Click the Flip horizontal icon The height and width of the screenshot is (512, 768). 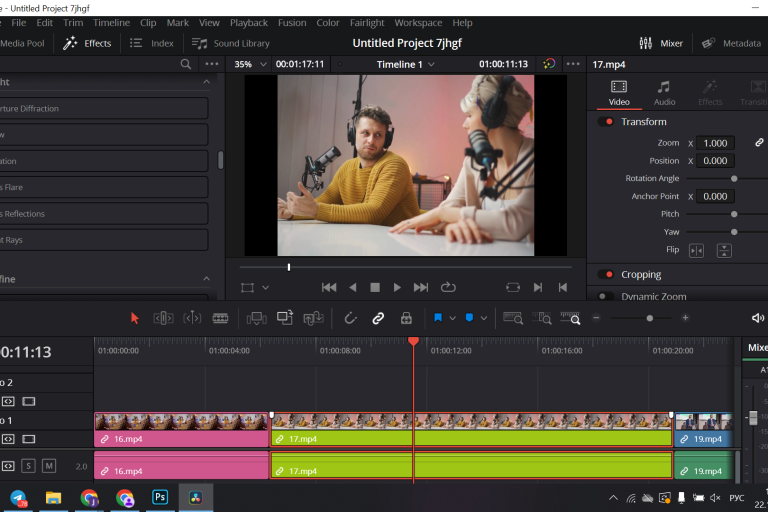click(696, 250)
